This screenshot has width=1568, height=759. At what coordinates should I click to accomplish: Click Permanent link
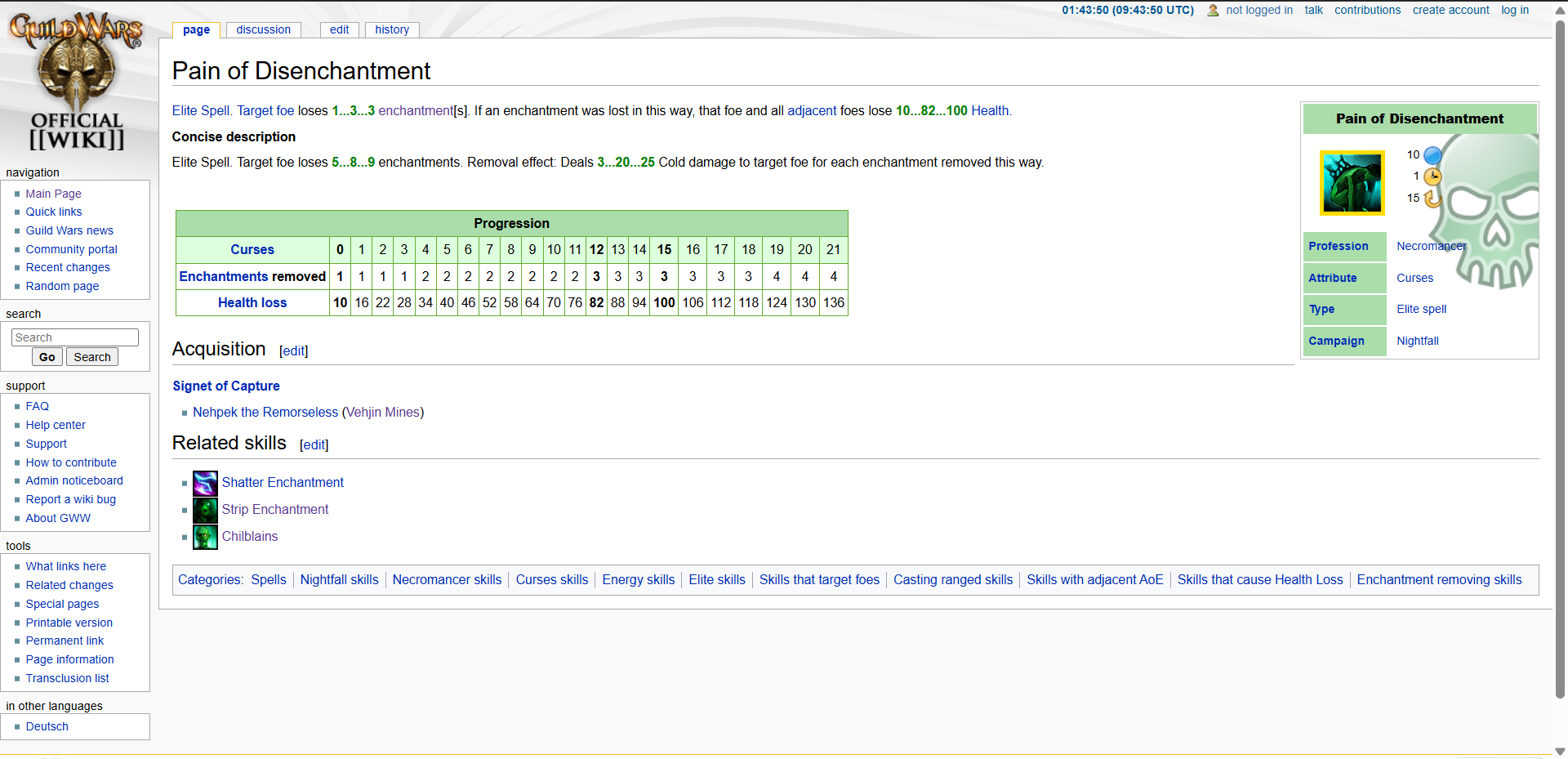coord(65,641)
